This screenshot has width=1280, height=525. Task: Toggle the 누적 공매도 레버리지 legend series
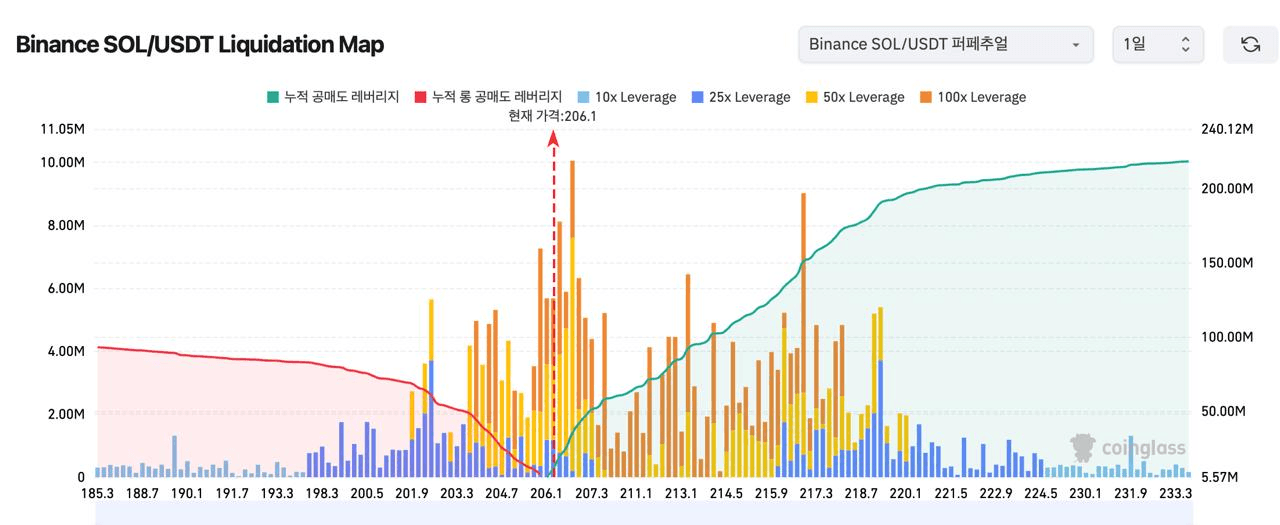pyautogui.click(x=333, y=97)
